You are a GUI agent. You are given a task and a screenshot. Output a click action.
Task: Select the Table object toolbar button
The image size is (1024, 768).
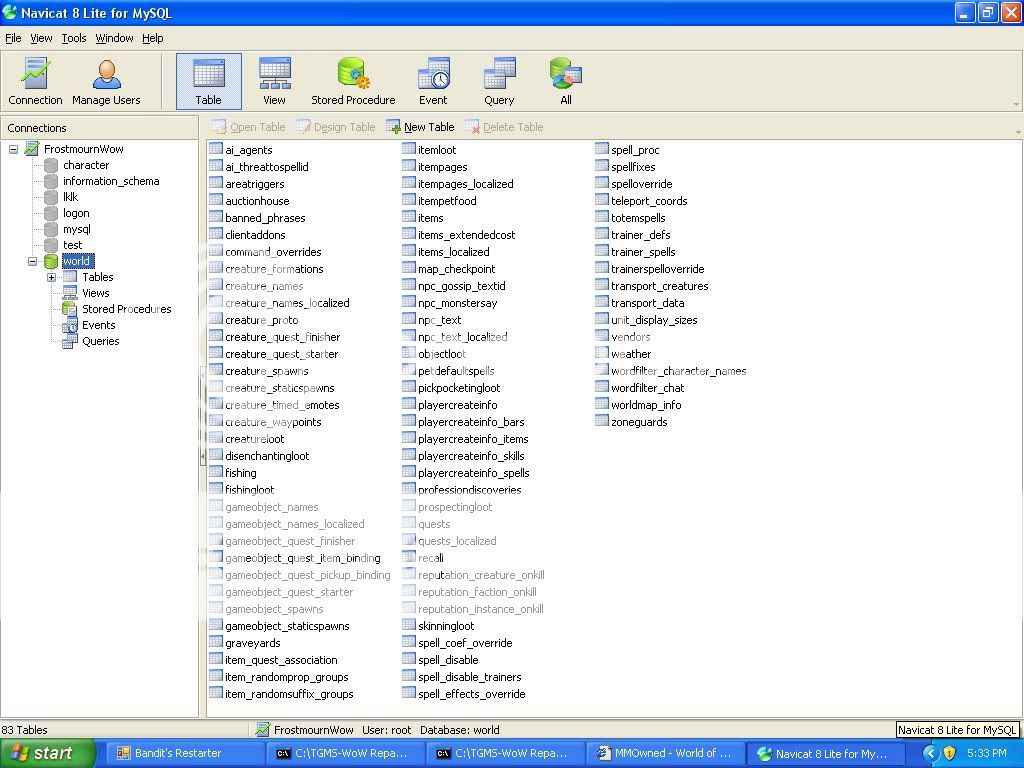click(x=208, y=82)
